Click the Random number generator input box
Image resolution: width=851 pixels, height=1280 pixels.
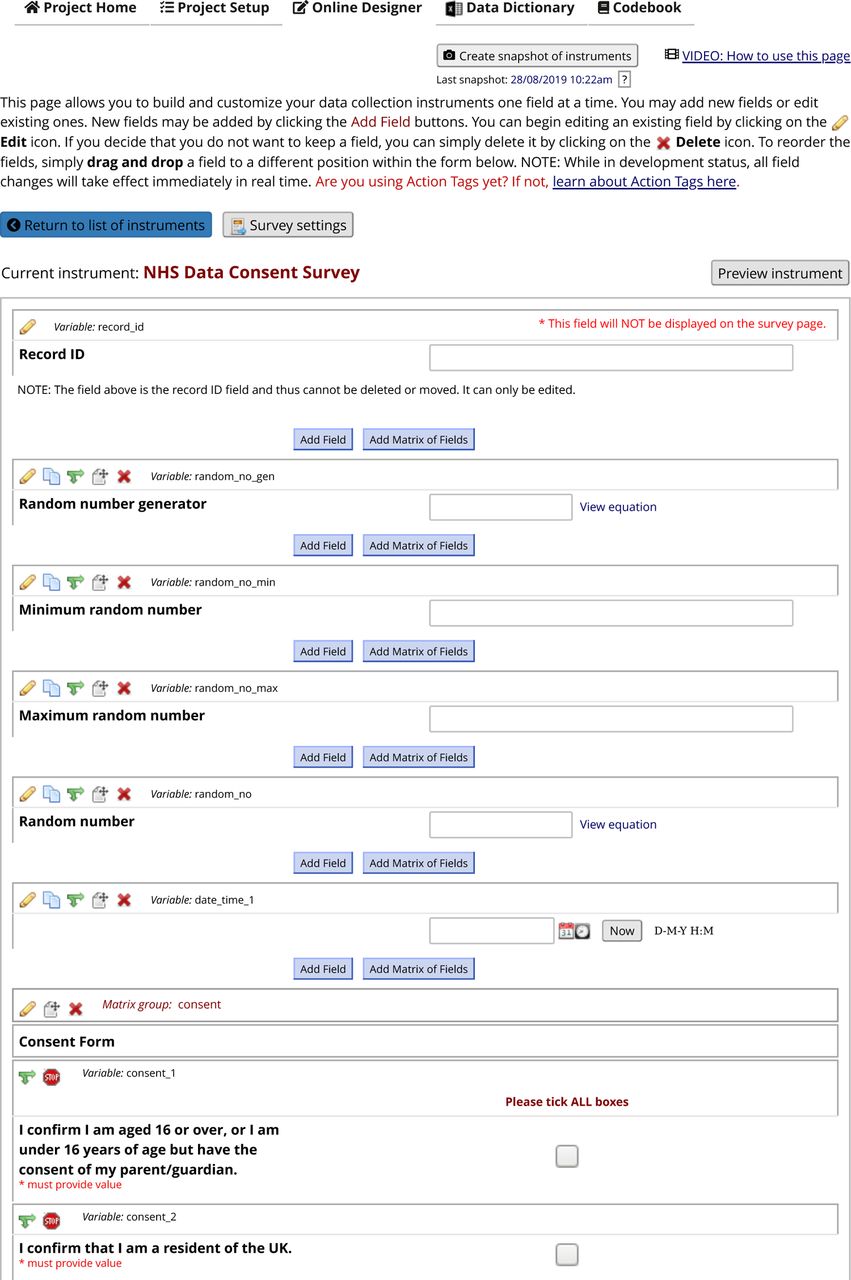pyautogui.click(x=501, y=507)
